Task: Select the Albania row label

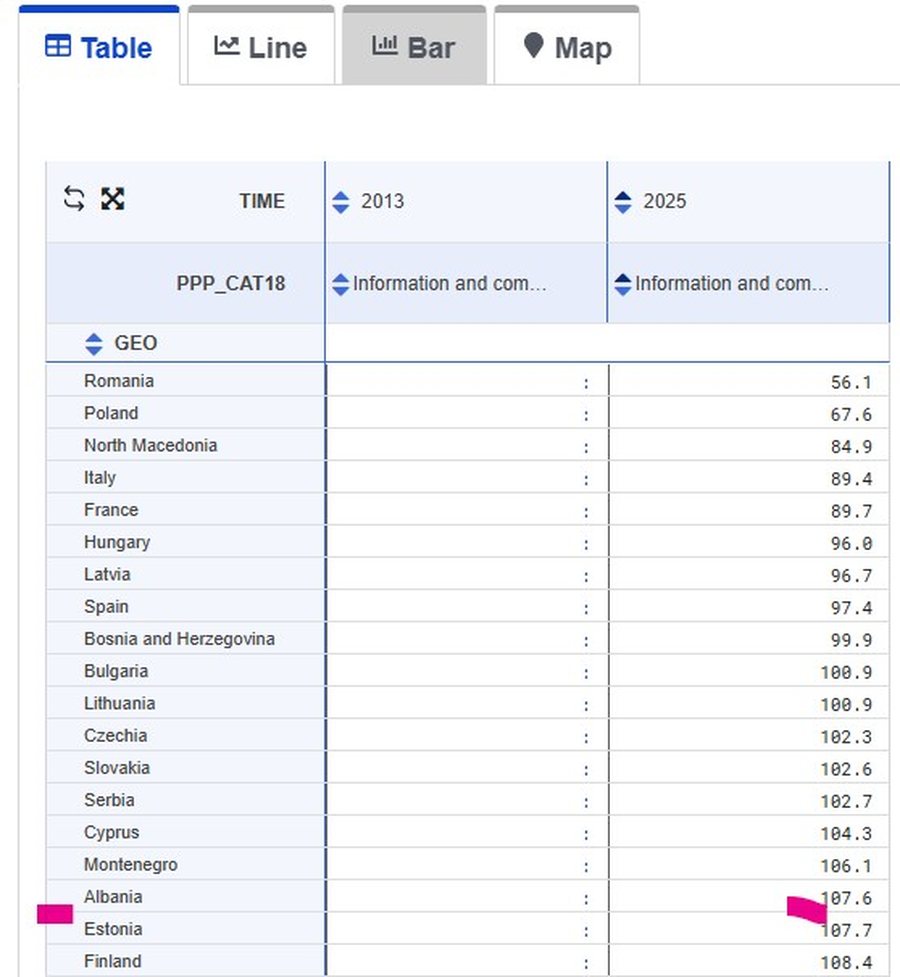Action: pyautogui.click(x=113, y=897)
